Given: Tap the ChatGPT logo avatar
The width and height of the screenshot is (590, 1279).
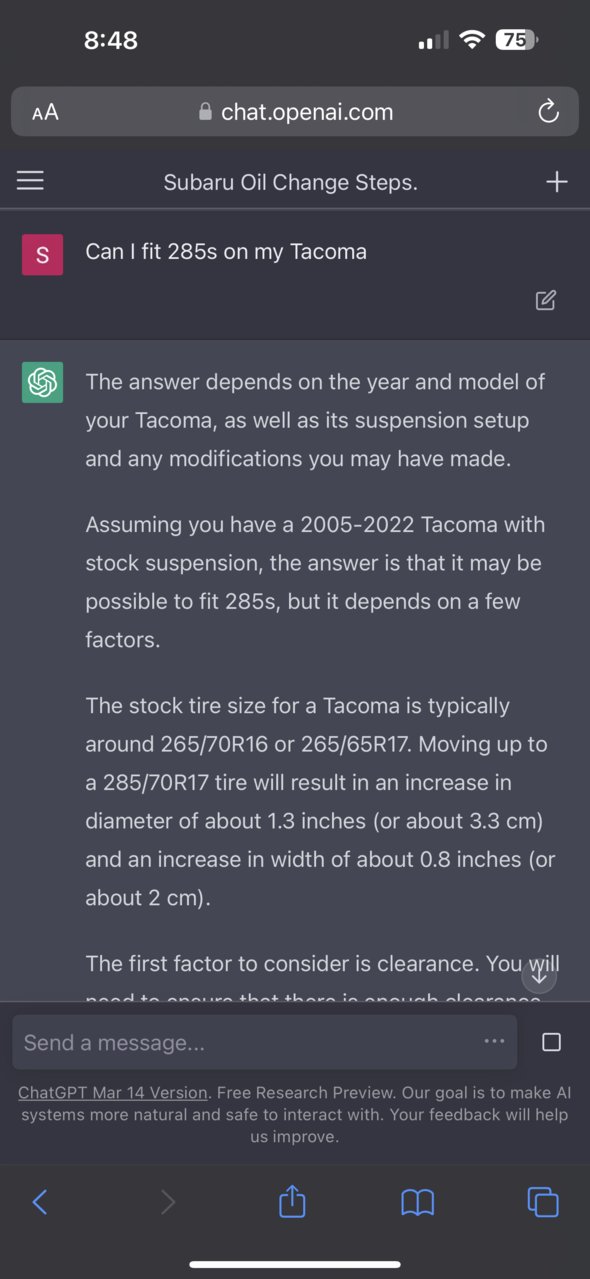Looking at the screenshot, I should 42,382.
